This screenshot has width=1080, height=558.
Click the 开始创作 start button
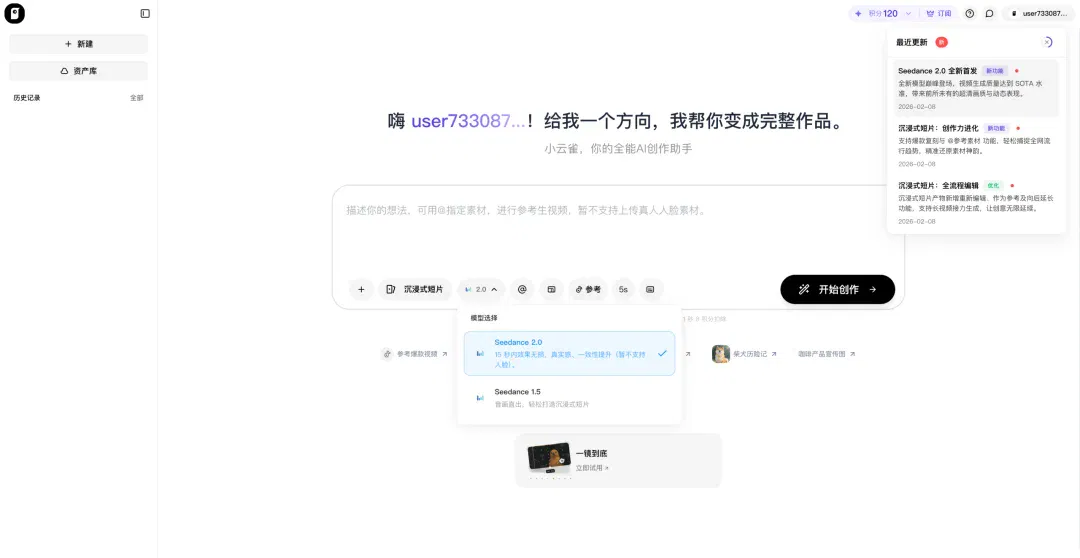(x=838, y=289)
